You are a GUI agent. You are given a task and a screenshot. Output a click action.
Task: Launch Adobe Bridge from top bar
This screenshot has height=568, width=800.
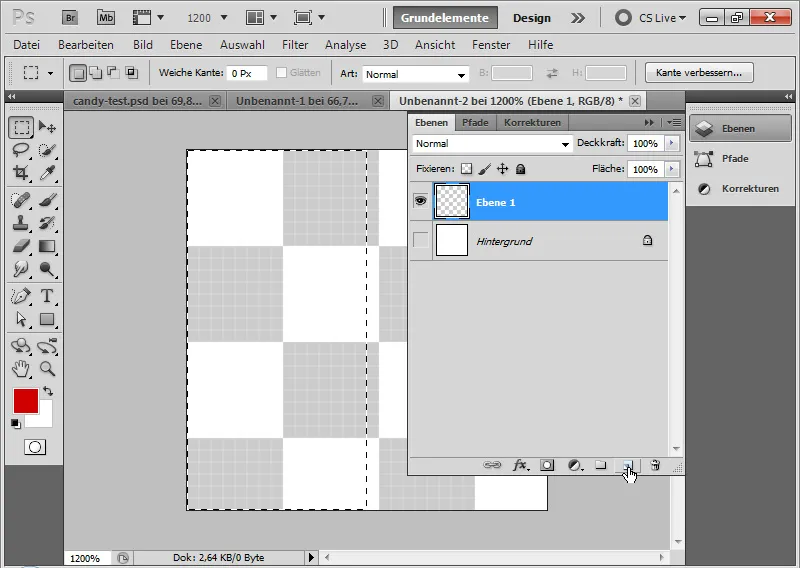(x=70, y=18)
